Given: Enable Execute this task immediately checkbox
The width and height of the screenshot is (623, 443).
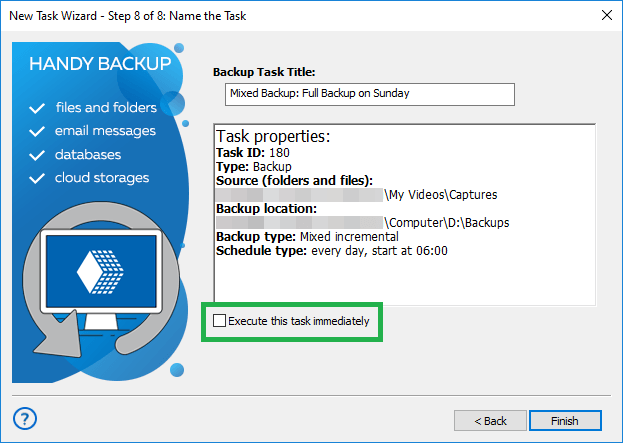Looking at the screenshot, I should tap(219, 321).
